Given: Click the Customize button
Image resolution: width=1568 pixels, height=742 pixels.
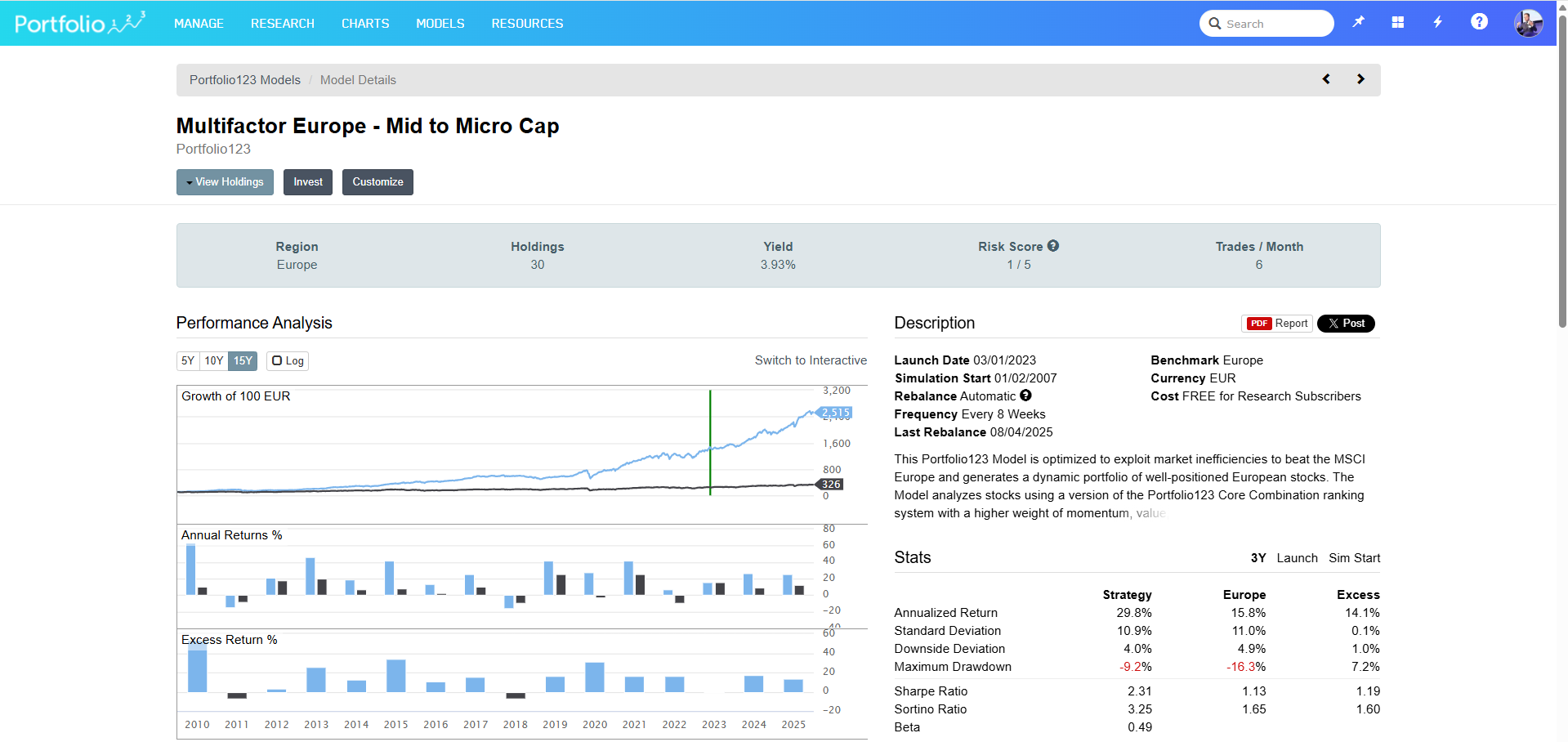Looking at the screenshot, I should pyautogui.click(x=377, y=182).
